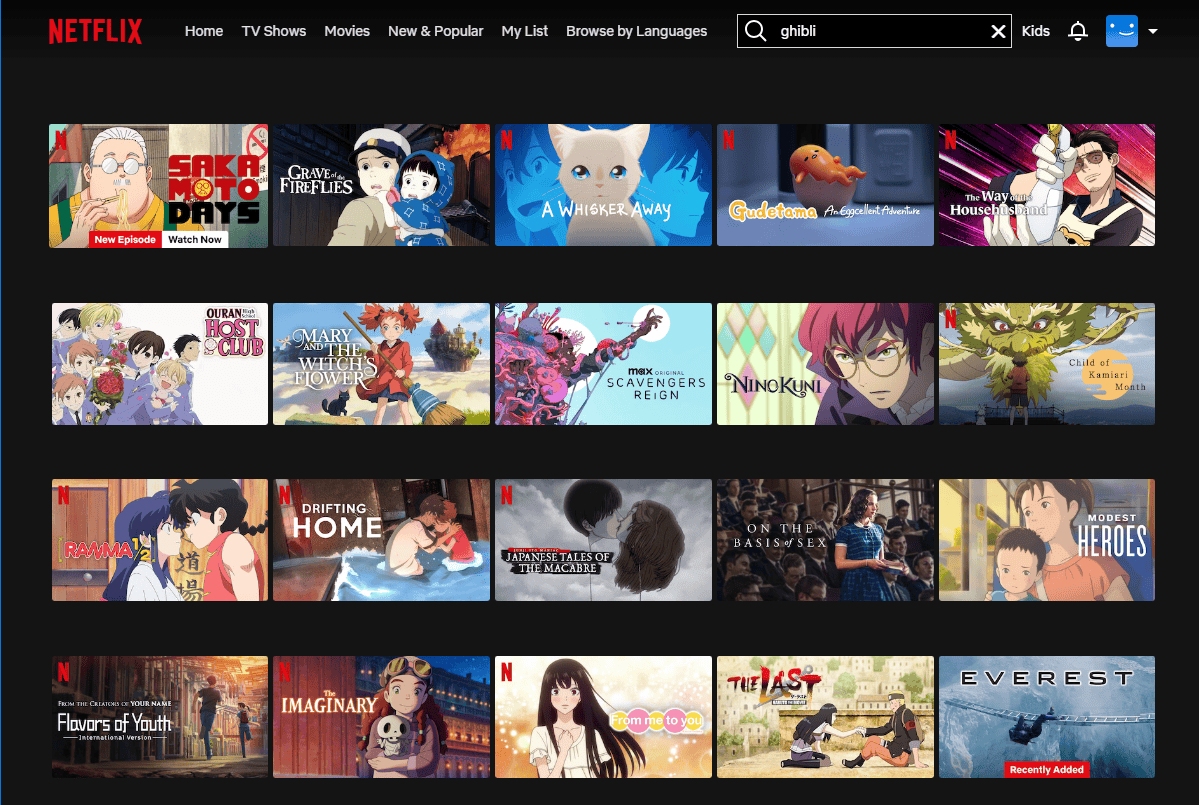Screen dimensions: 1199x805
Task: Open Gudetama An Eggcellent Adventure
Action: pyautogui.click(x=825, y=185)
